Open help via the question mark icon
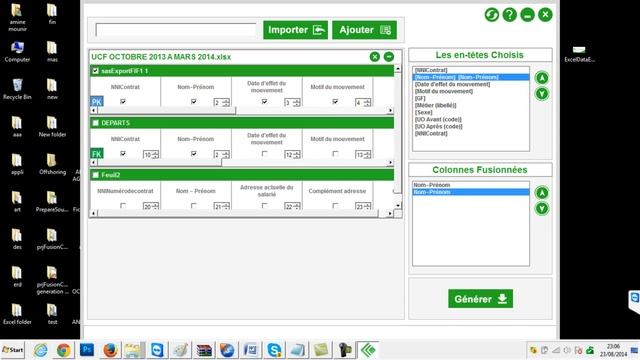 (509, 15)
